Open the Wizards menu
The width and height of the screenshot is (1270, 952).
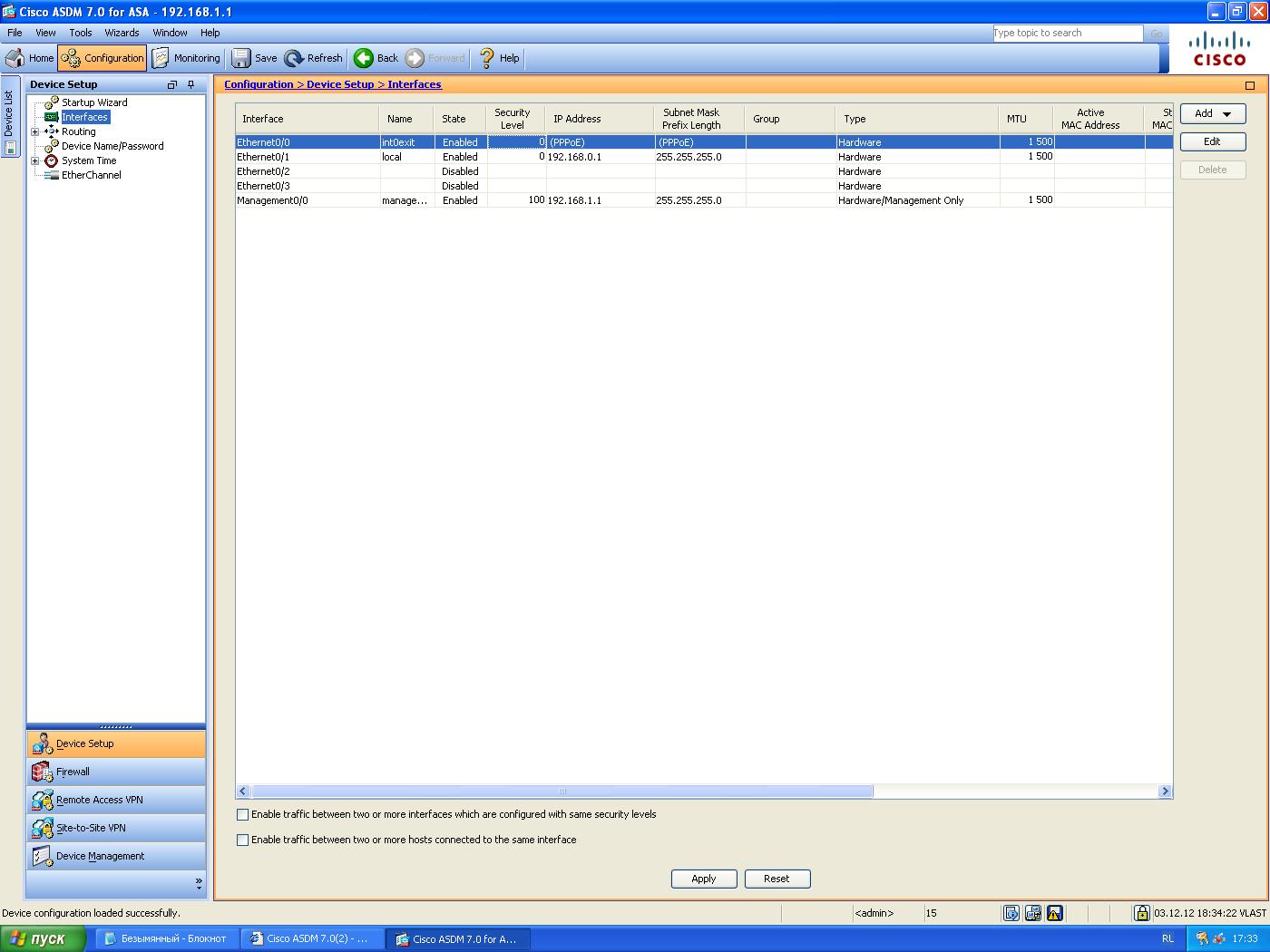[x=122, y=33]
